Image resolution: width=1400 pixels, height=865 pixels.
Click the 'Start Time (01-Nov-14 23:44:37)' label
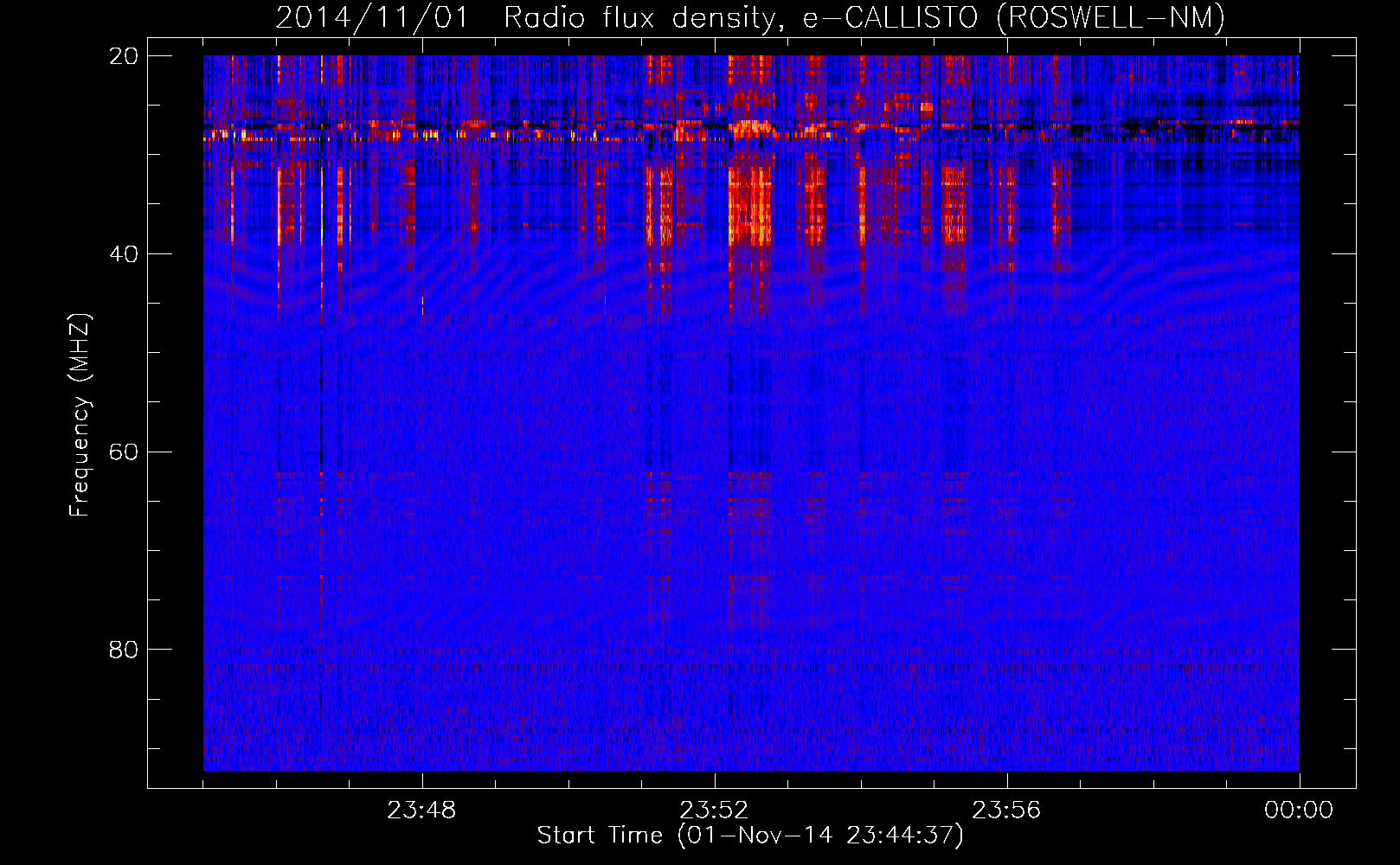click(750, 836)
